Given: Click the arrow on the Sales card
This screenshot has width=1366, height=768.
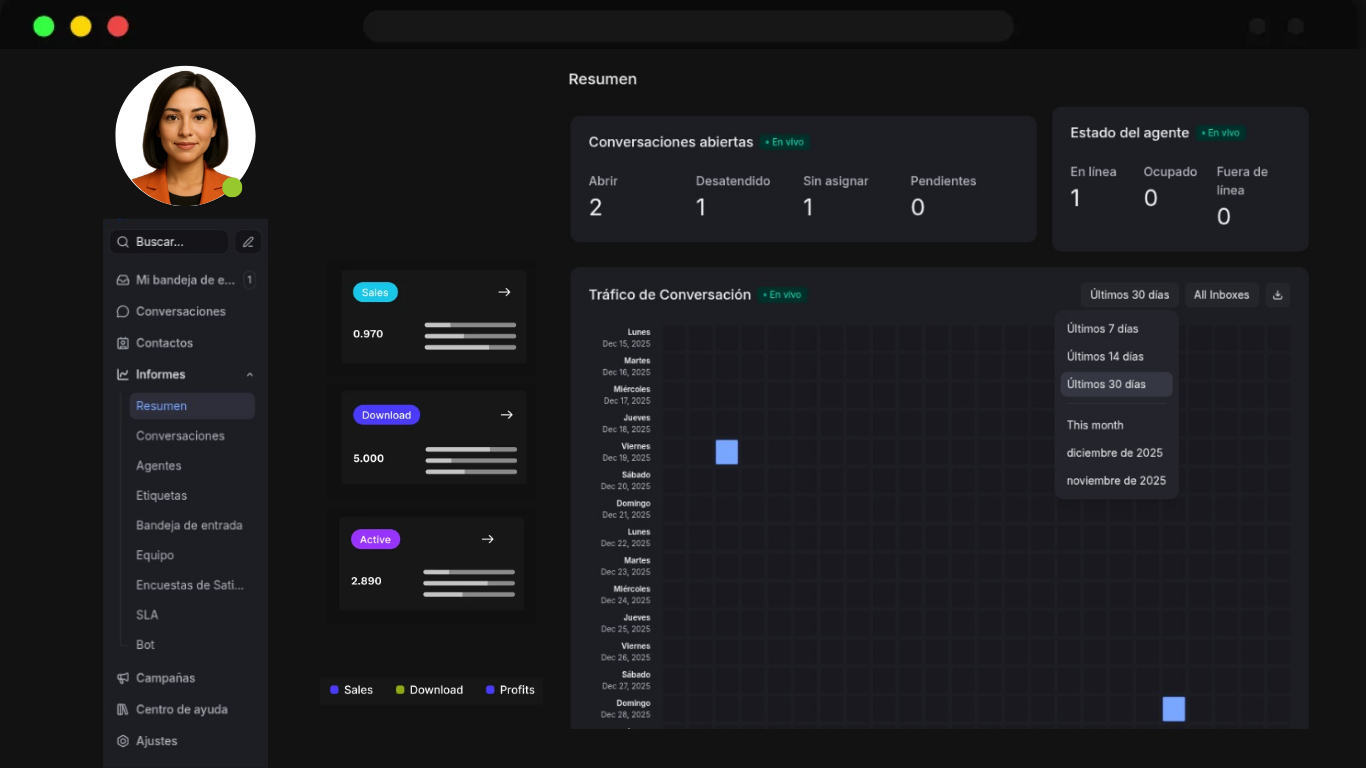Looking at the screenshot, I should [x=504, y=292].
